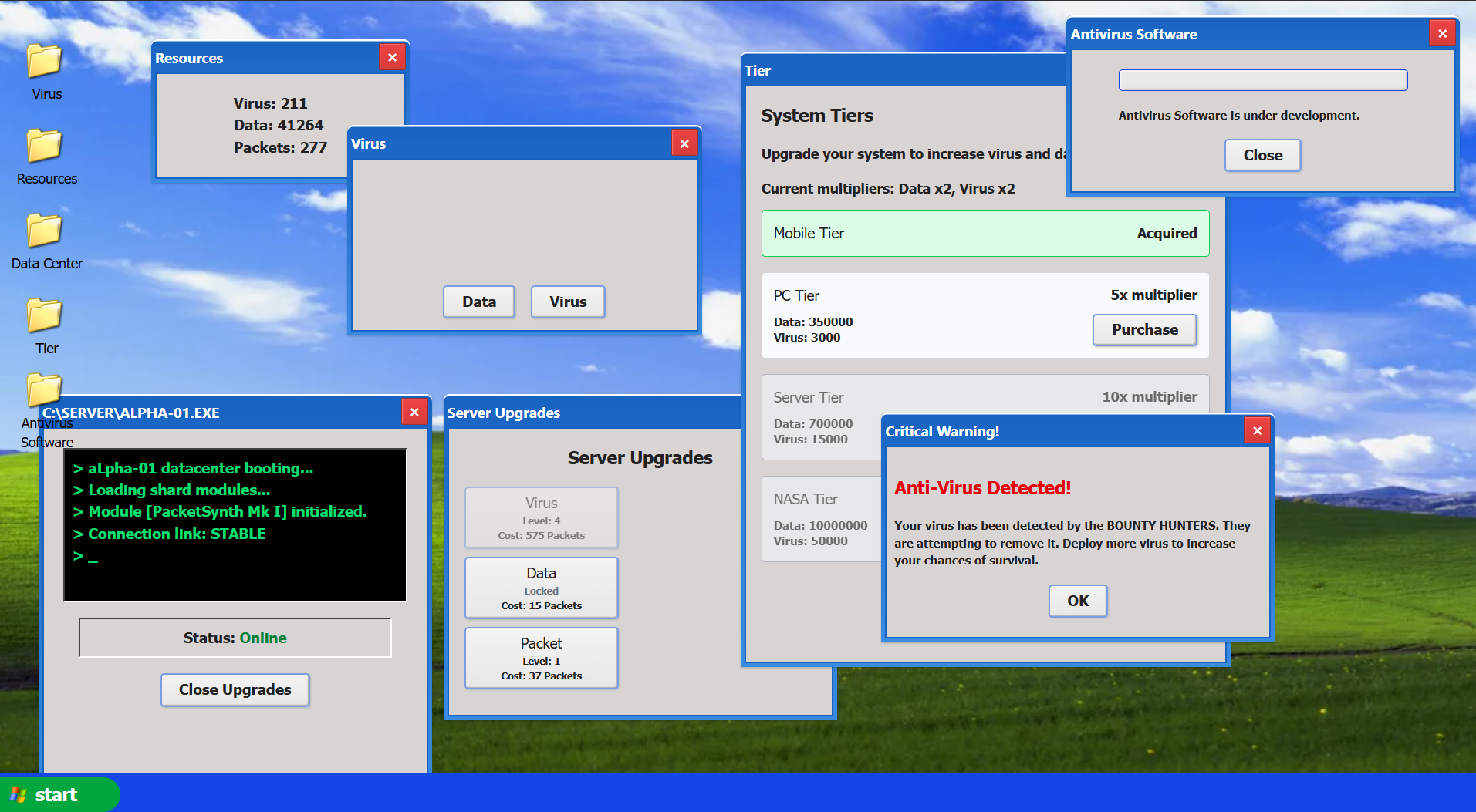
Task: Click "Antivirus Software is under development." message
Action: pos(1239,116)
